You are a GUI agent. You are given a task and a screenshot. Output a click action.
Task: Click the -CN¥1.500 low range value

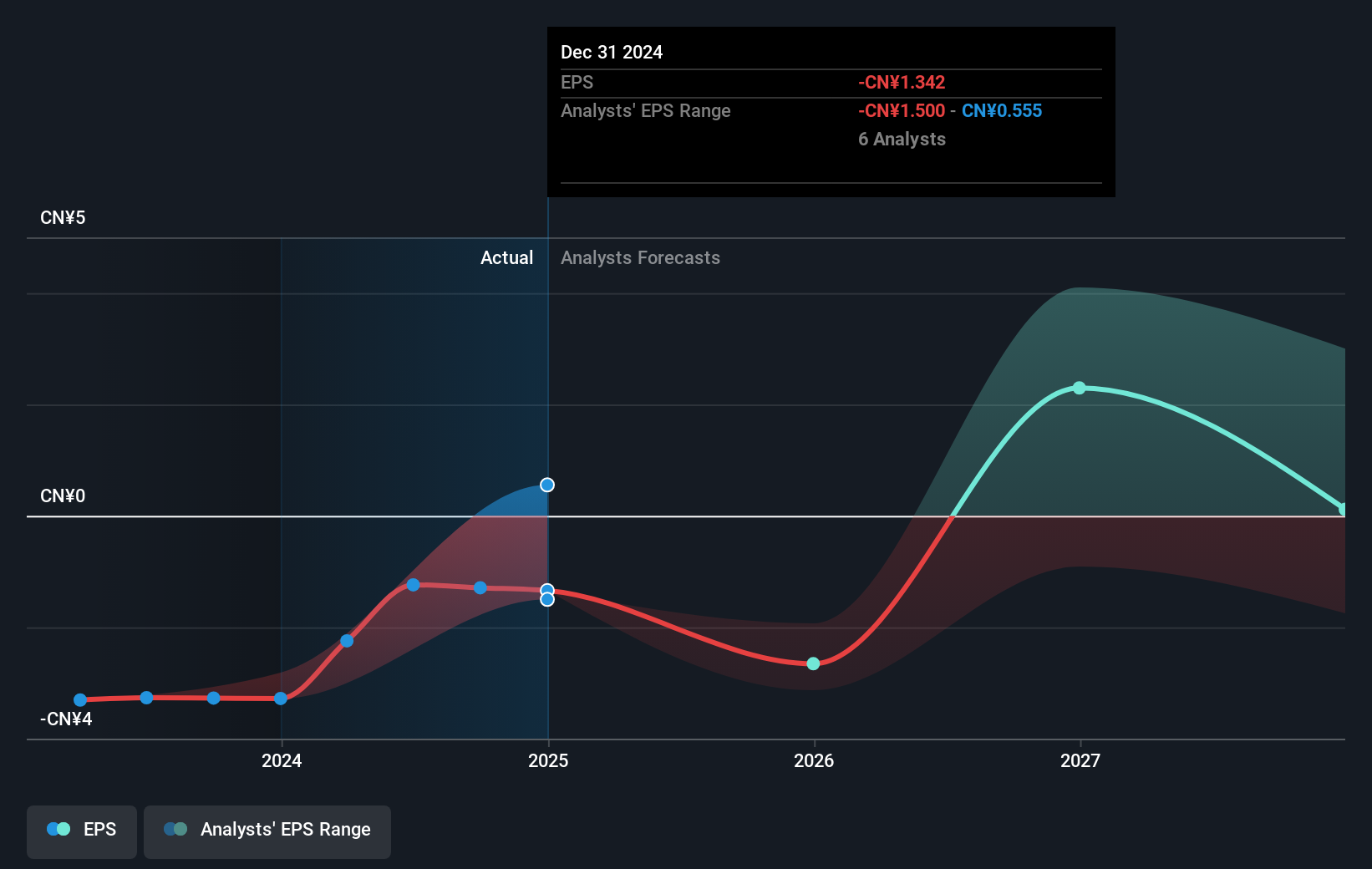[902, 110]
